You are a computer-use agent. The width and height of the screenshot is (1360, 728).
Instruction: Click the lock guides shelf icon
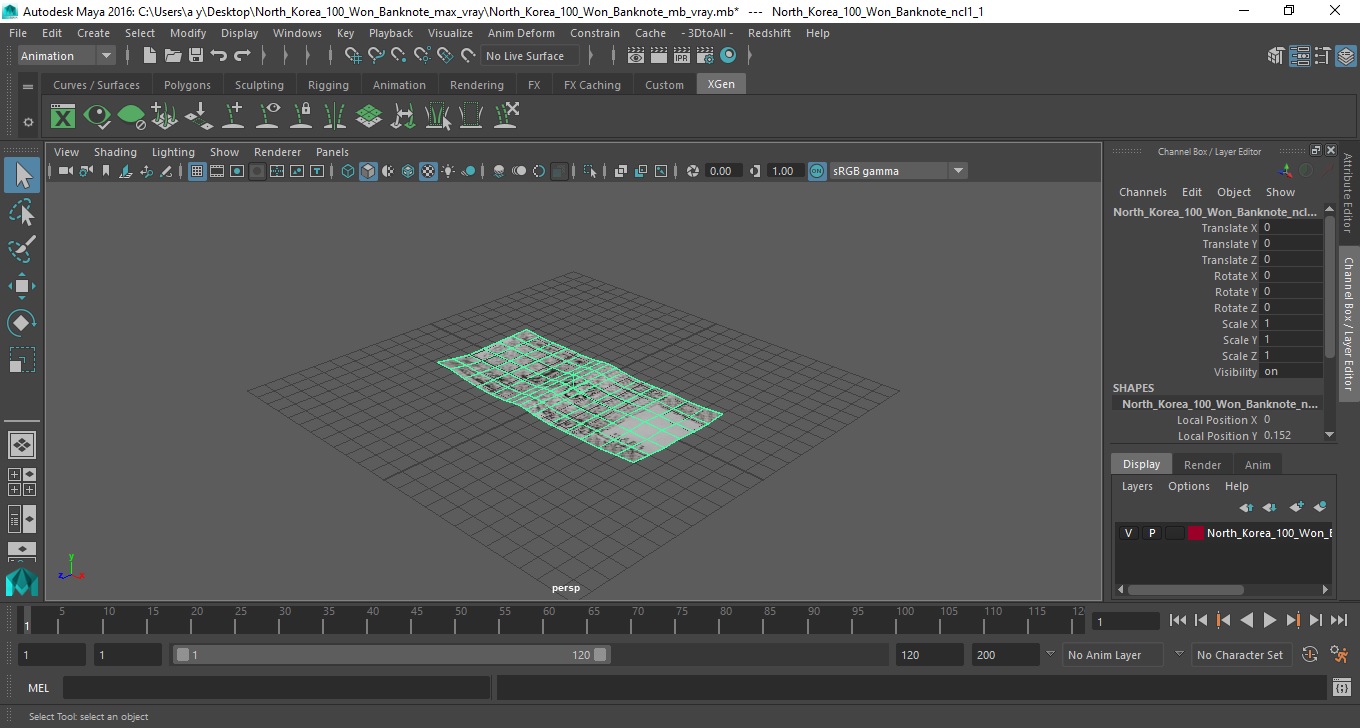click(301, 117)
